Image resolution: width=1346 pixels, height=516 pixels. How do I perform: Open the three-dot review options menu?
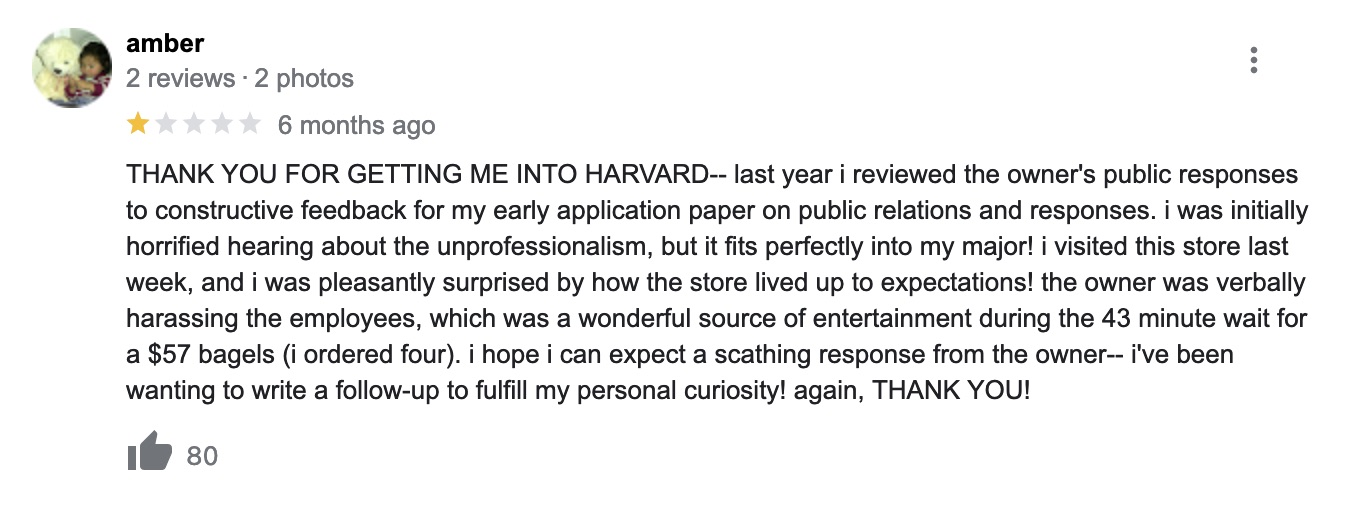(1253, 60)
